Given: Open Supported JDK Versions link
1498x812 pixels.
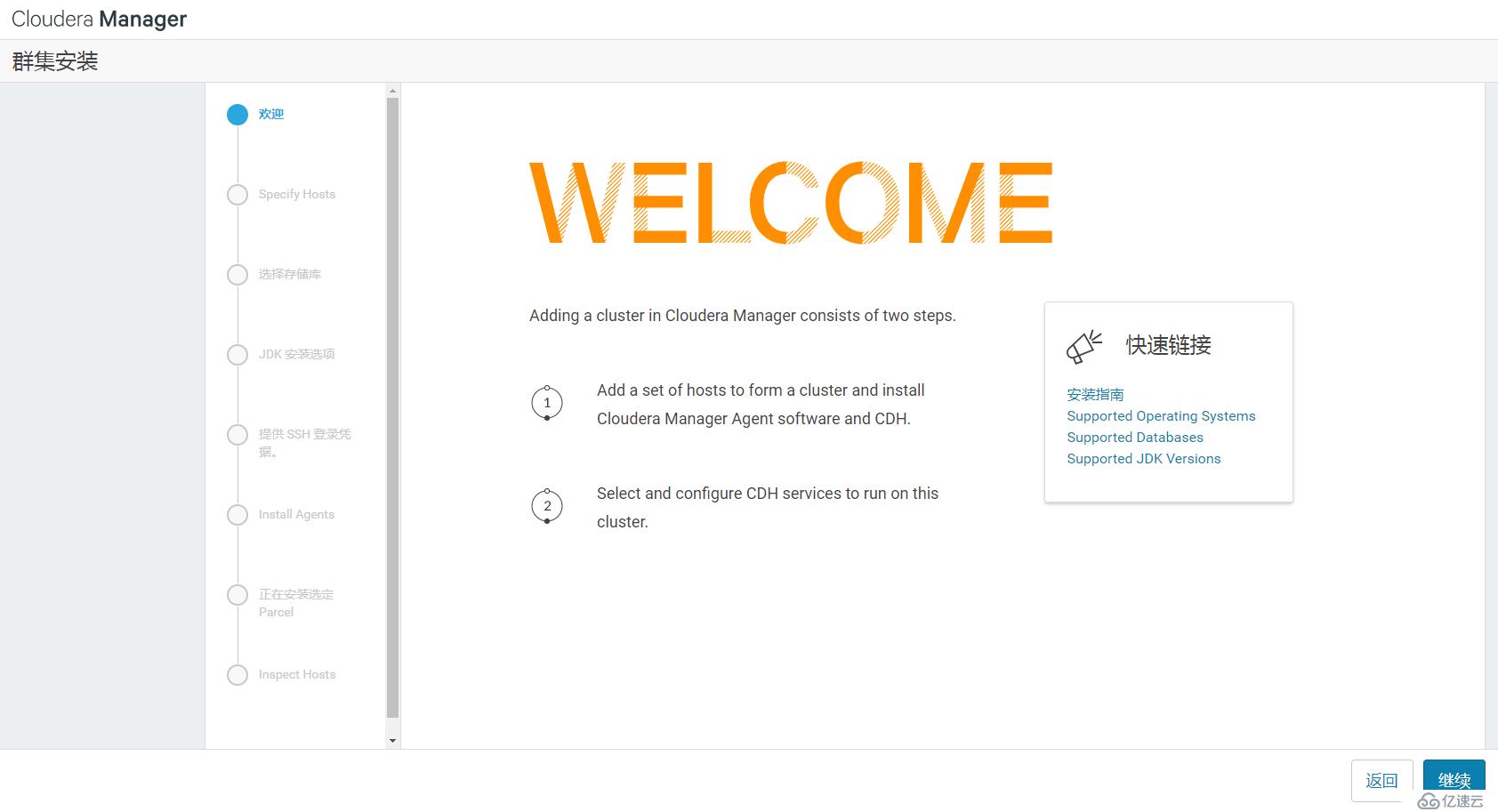Looking at the screenshot, I should [1144, 459].
